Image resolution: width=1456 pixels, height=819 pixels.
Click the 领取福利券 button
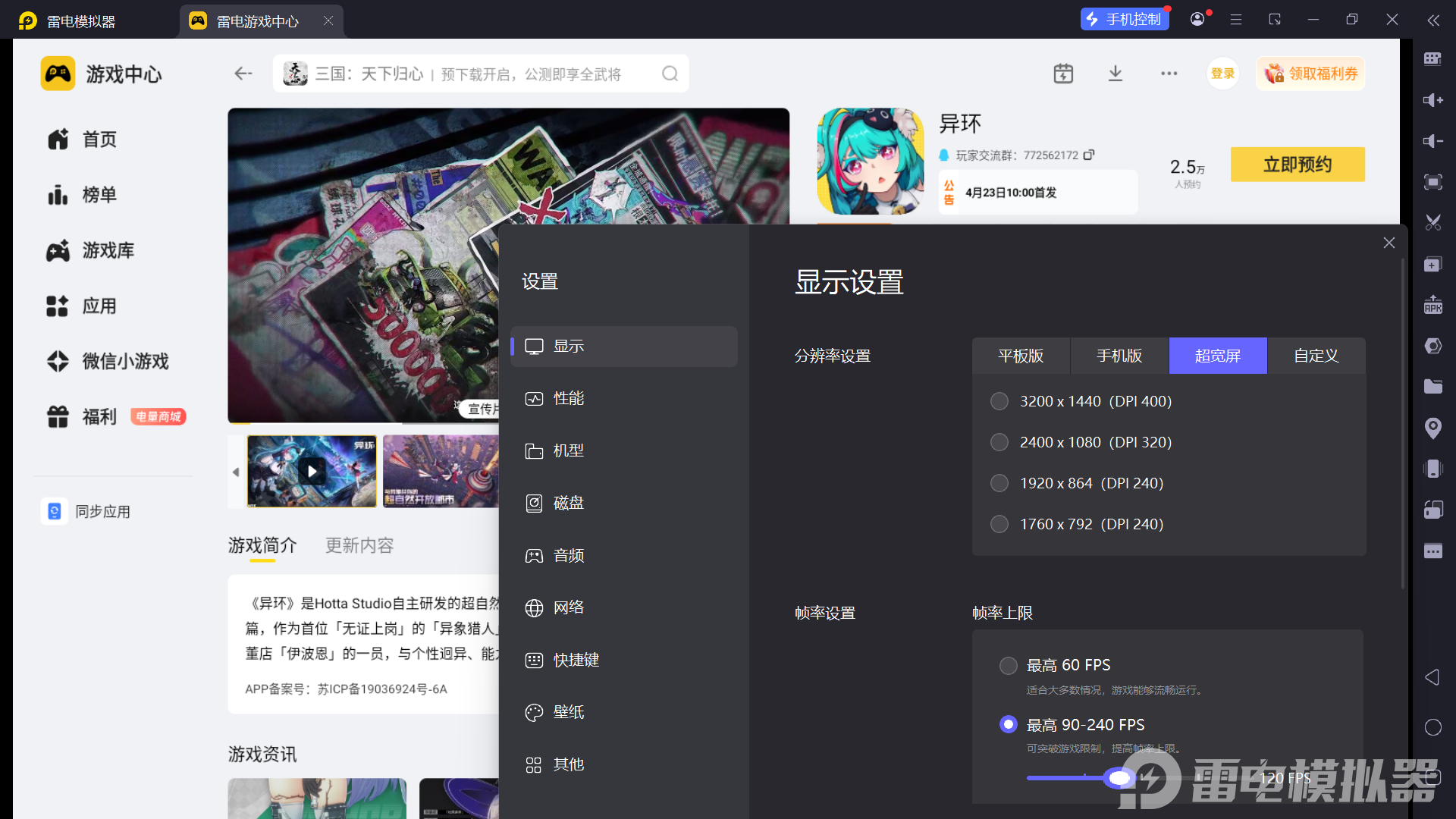pyautogui.click(x=1310, y=74)
